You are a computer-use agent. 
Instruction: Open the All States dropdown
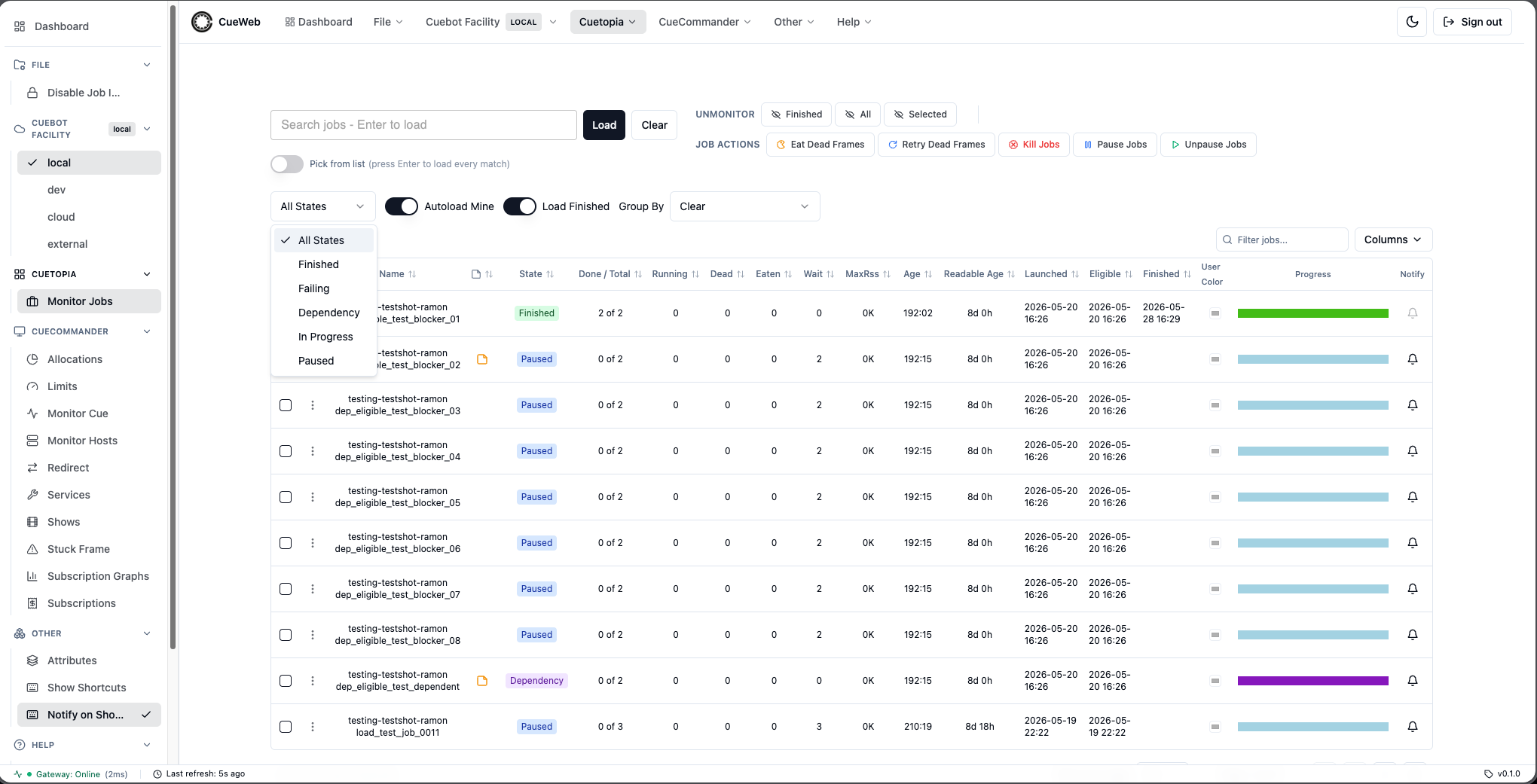[322, 206]
